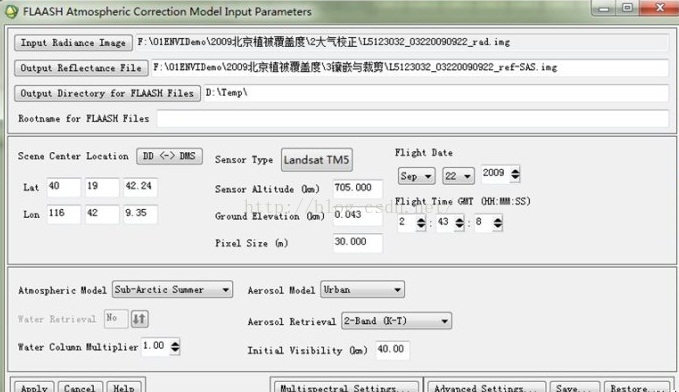This screenshot has width=679, height=392.
Task: Select the Lon minutes field showing 42
Action: [x=102, y=214]
